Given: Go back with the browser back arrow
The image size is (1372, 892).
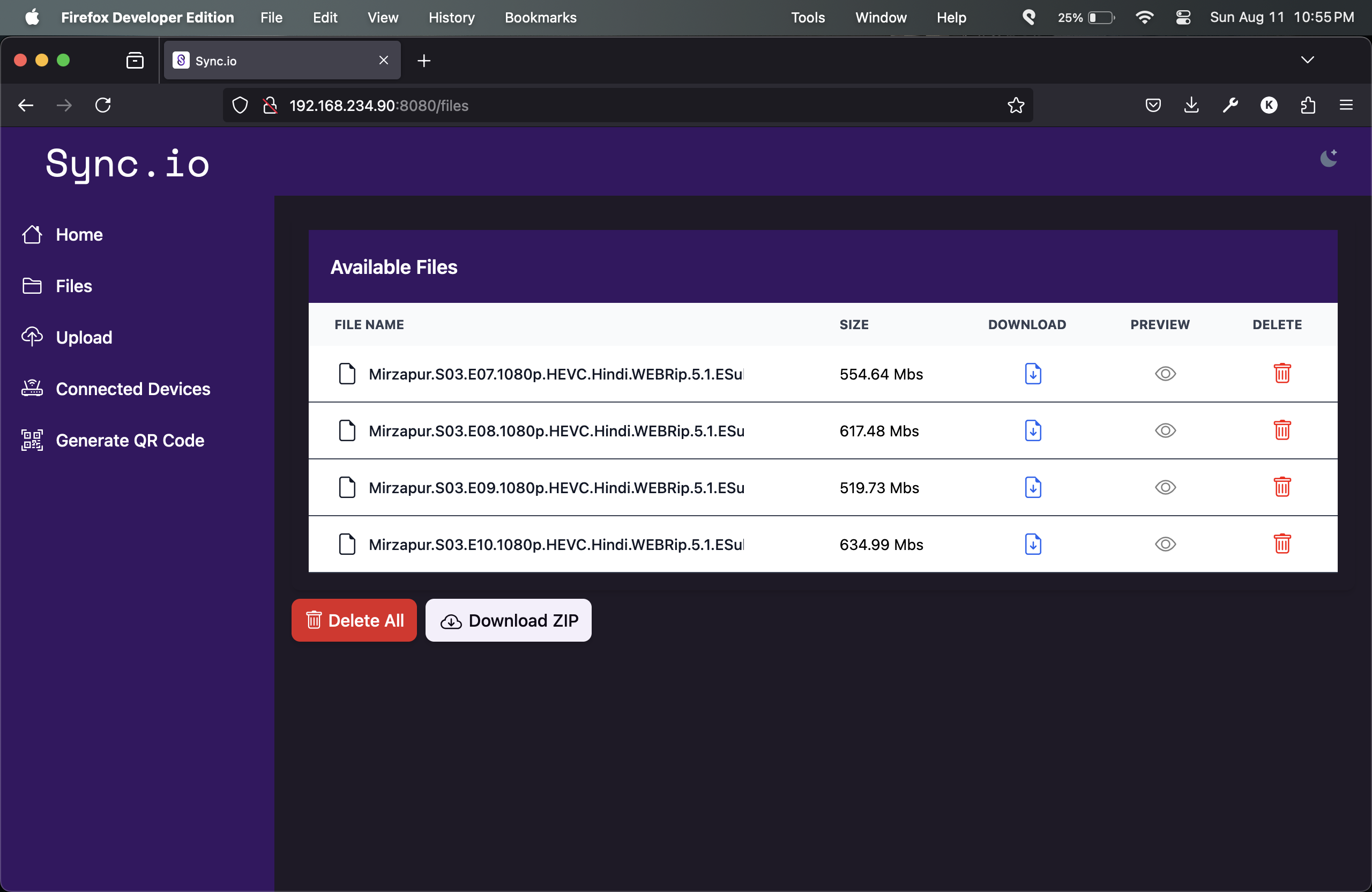Looking at the screenshot, I should pyautogui.click(x=25, y=105).
